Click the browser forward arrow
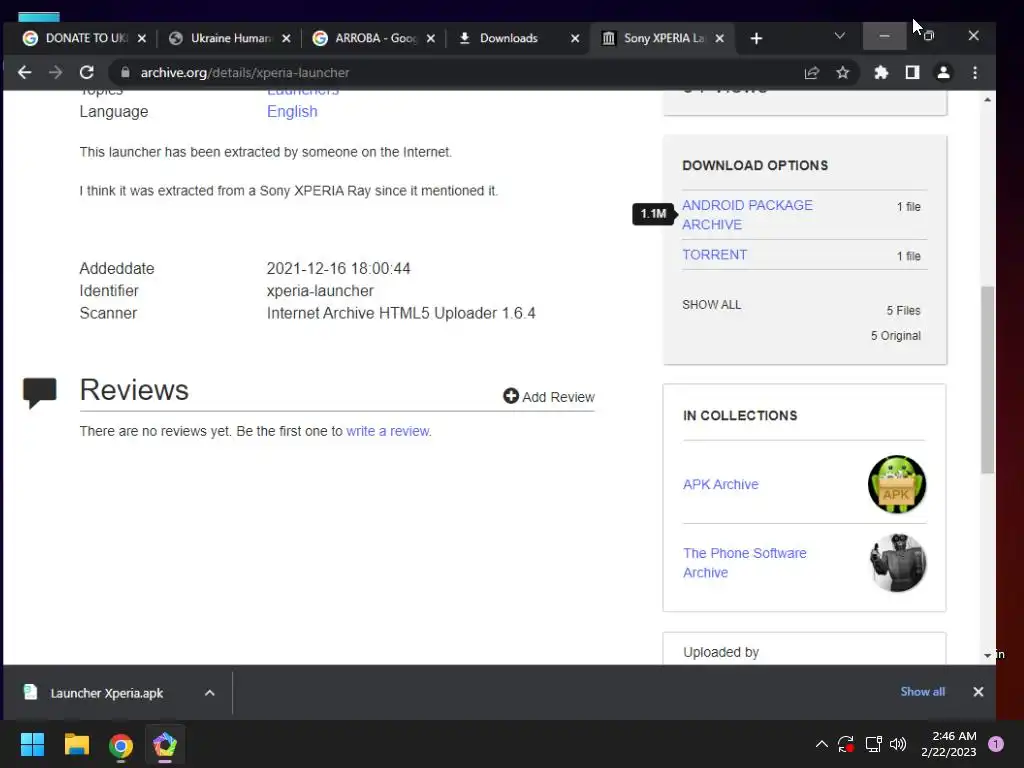 pyautogui.click(x=56, y=72)
